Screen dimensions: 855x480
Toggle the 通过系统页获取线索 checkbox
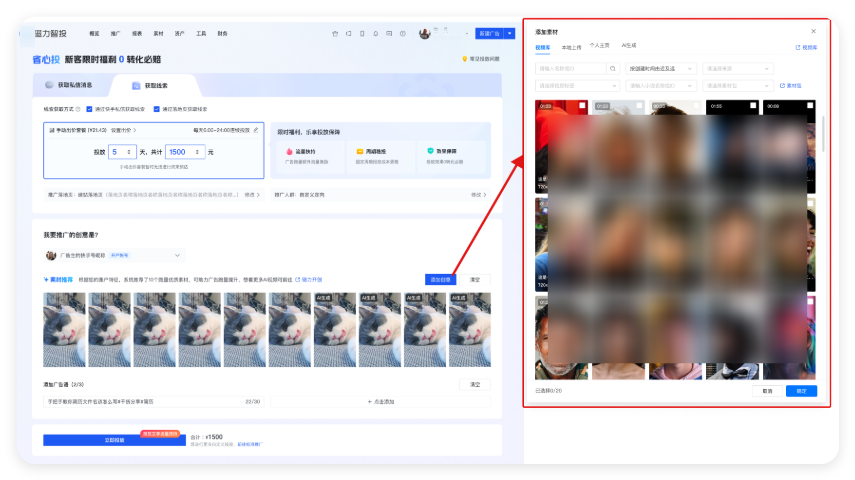click(156, 108)
